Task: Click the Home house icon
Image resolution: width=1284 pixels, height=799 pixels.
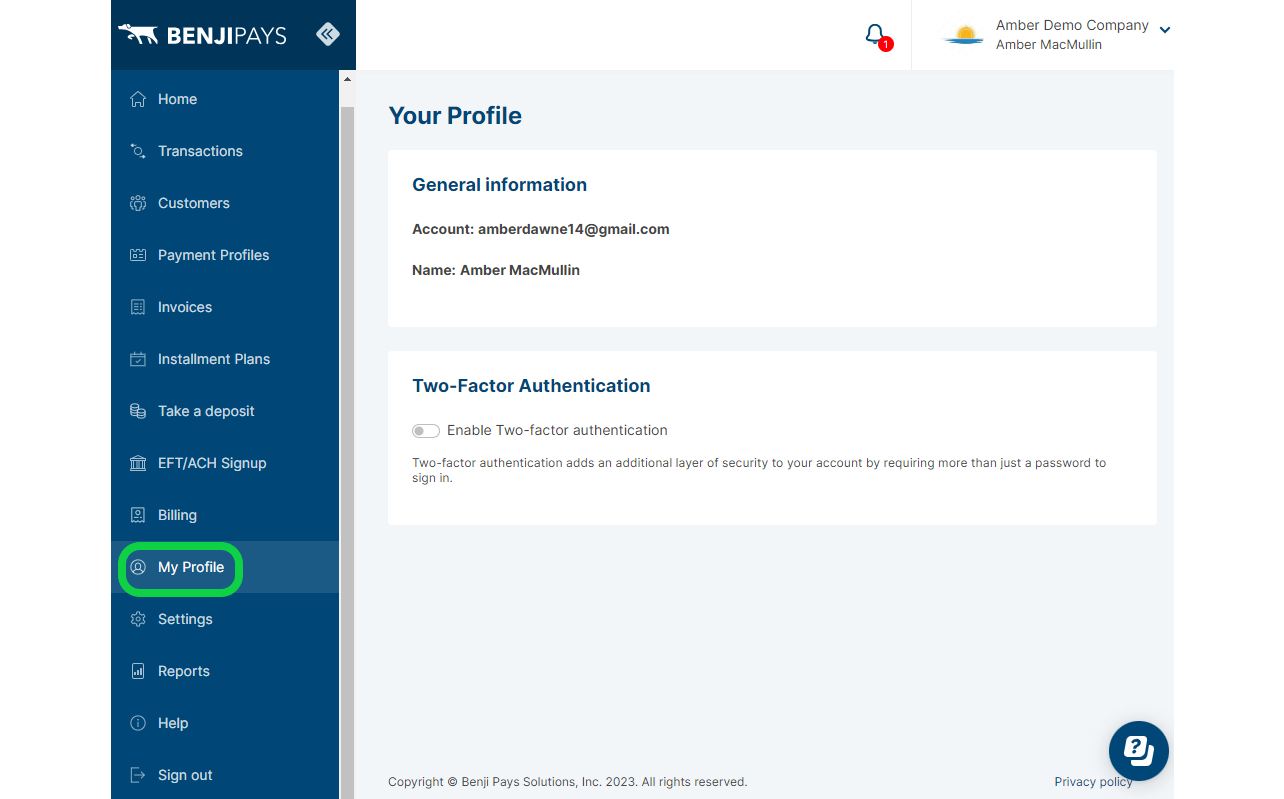Action: 138,99
